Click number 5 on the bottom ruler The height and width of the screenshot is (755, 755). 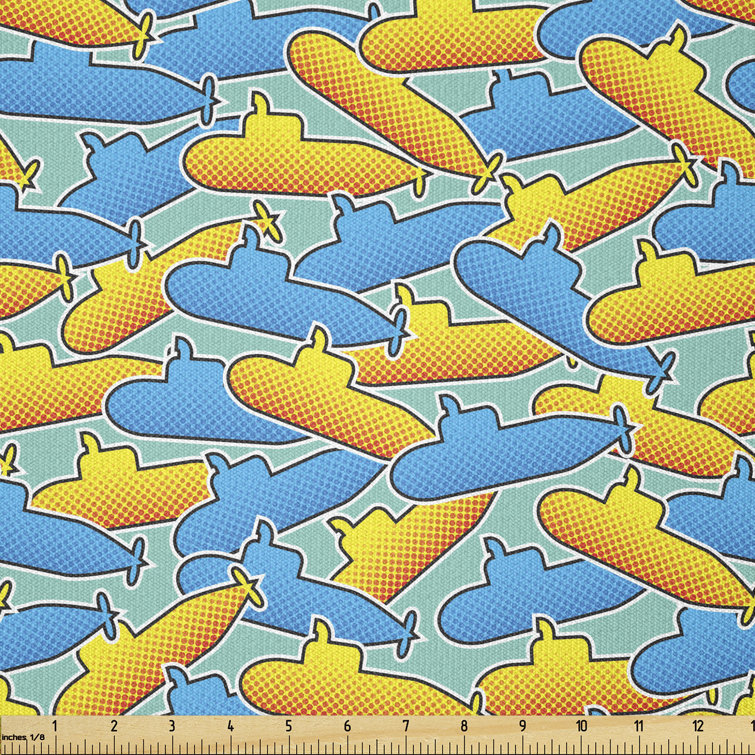coord(289,727)
